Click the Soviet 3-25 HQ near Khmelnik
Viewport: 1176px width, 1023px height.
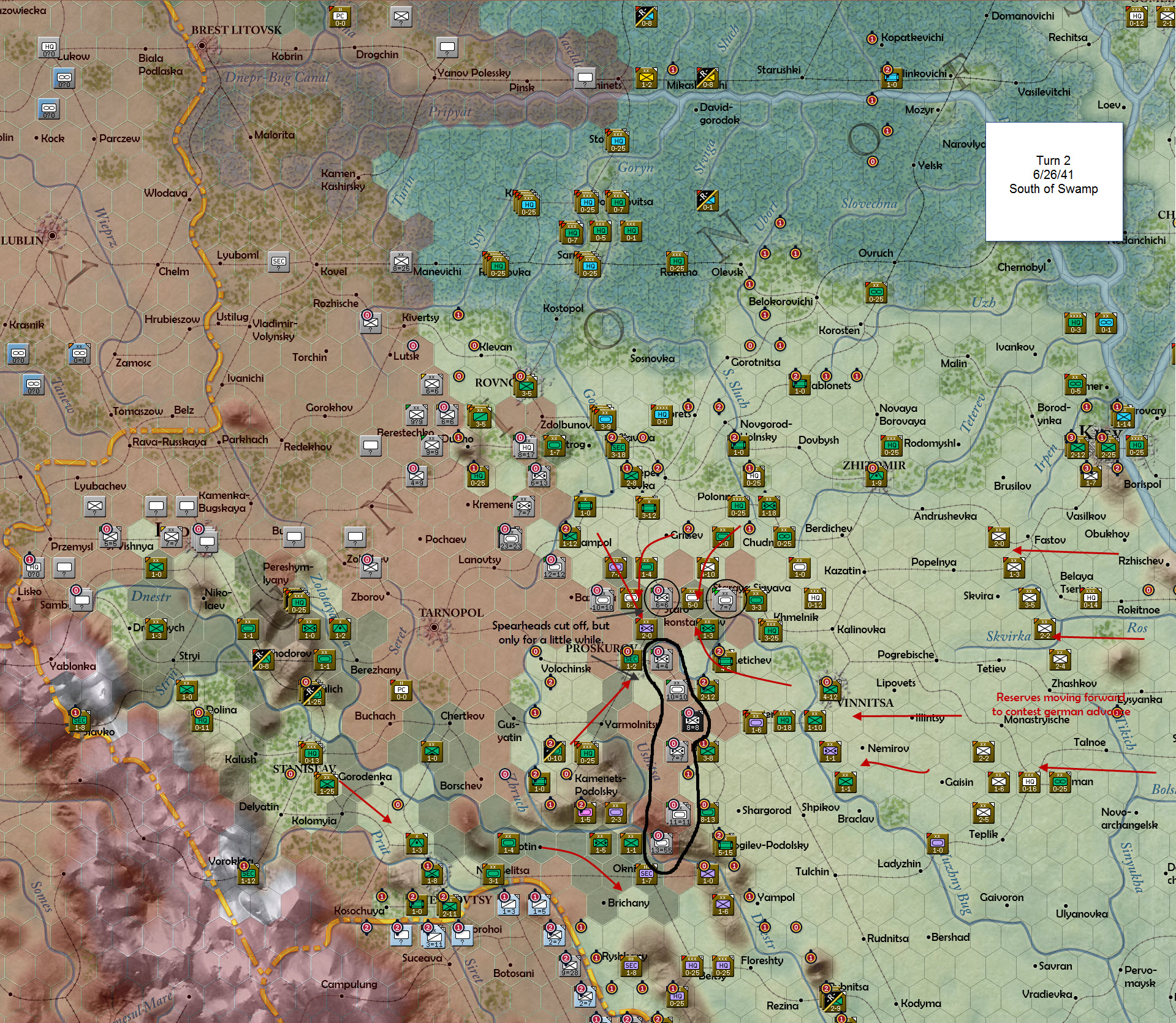click(771, 631)
